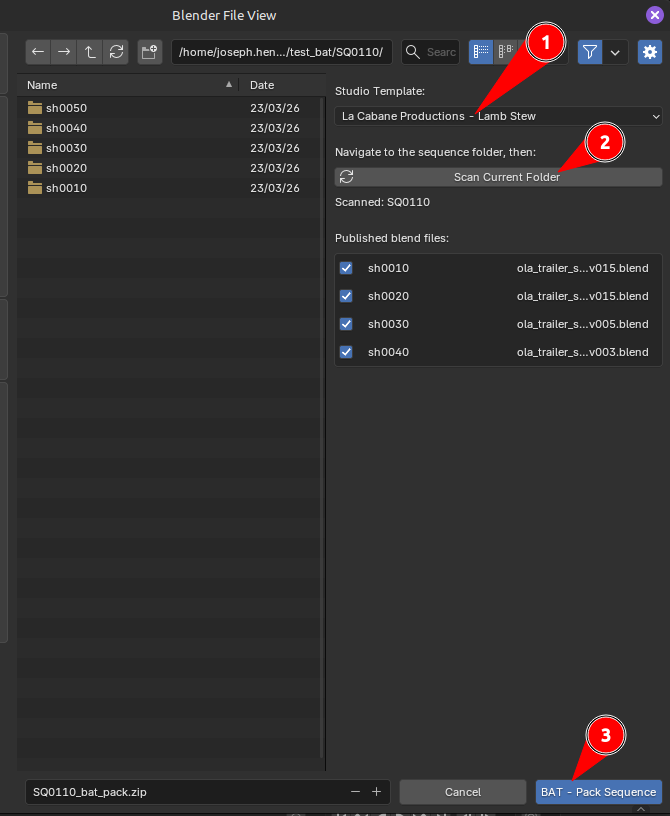
Task: Uncheck the sh0010 blend file checkbox
Action: click(x=346, y=268)
